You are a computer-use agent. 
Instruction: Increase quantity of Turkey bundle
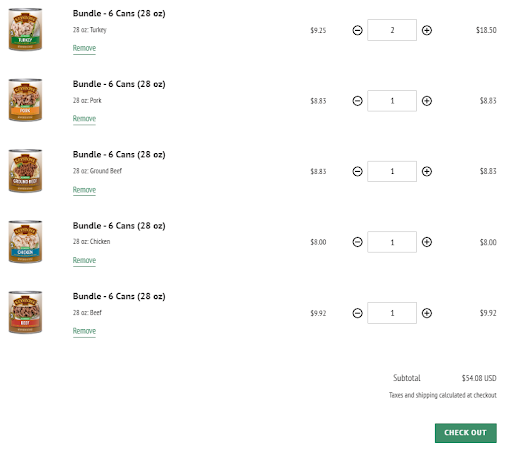427,30
